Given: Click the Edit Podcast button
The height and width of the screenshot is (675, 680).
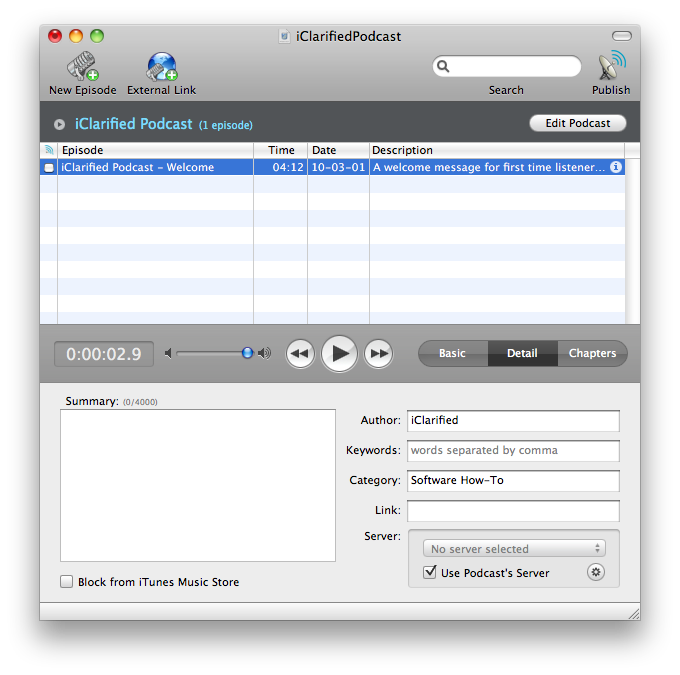Looking at the screenshot, I should (x=578, y=123).
